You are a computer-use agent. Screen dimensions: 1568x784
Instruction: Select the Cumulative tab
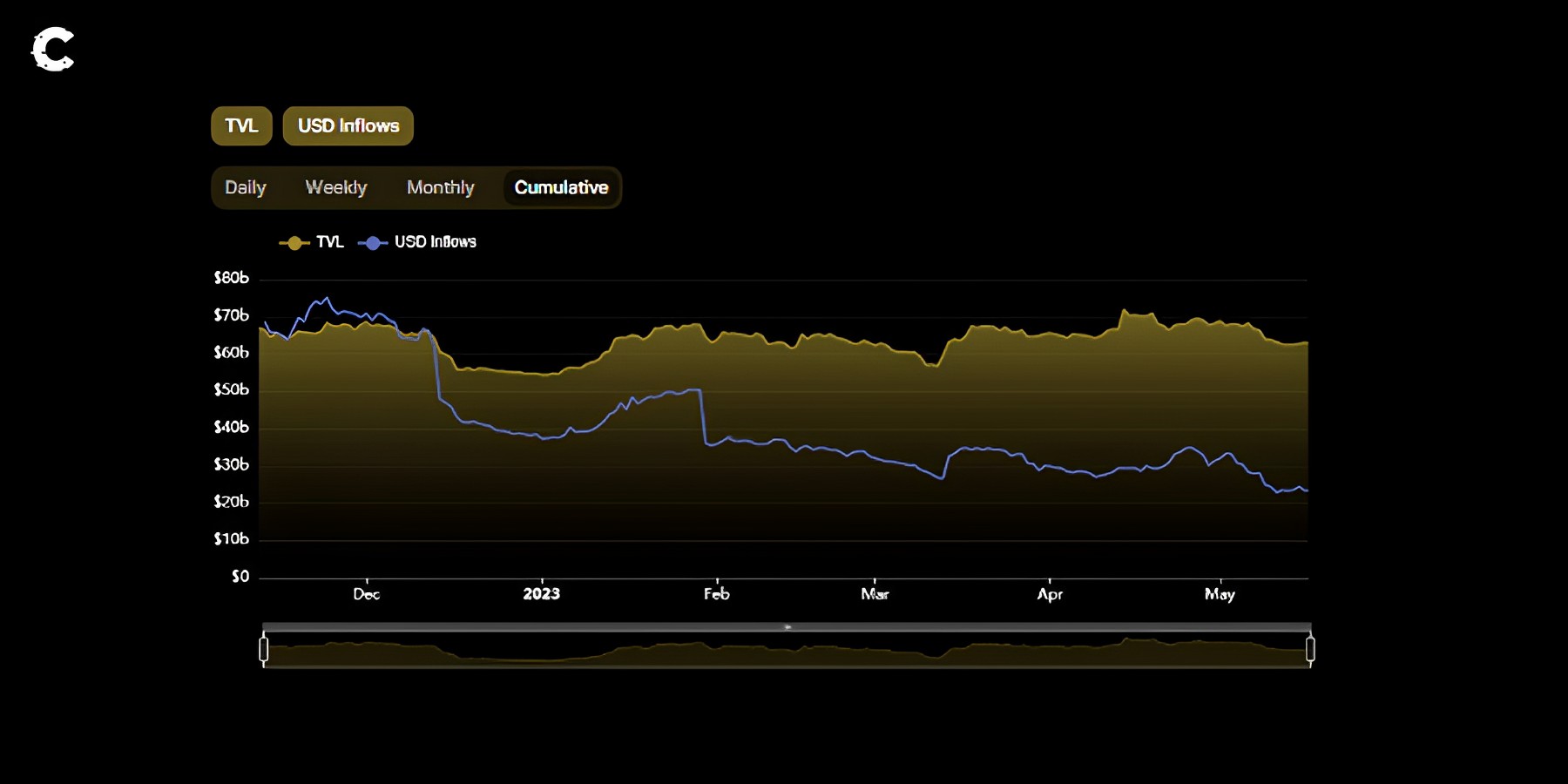click(x=561, y=187)
